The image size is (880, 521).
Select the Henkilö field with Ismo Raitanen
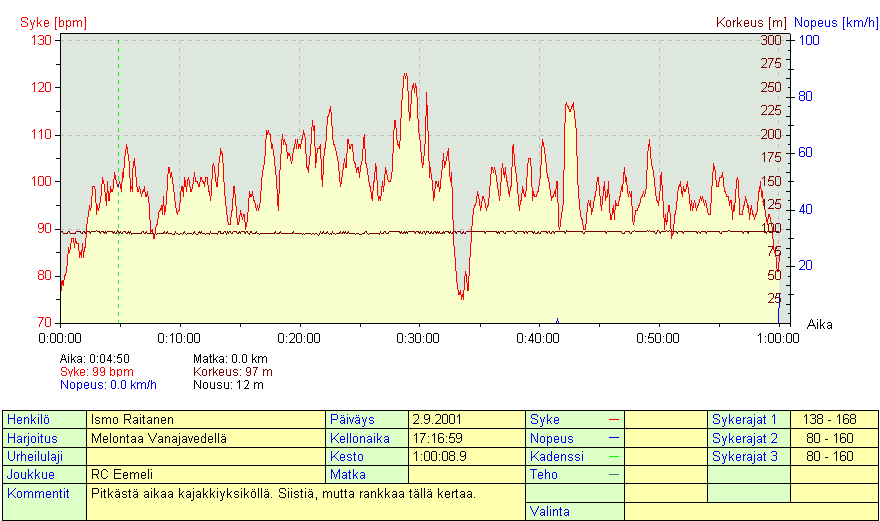click(207, 419)
